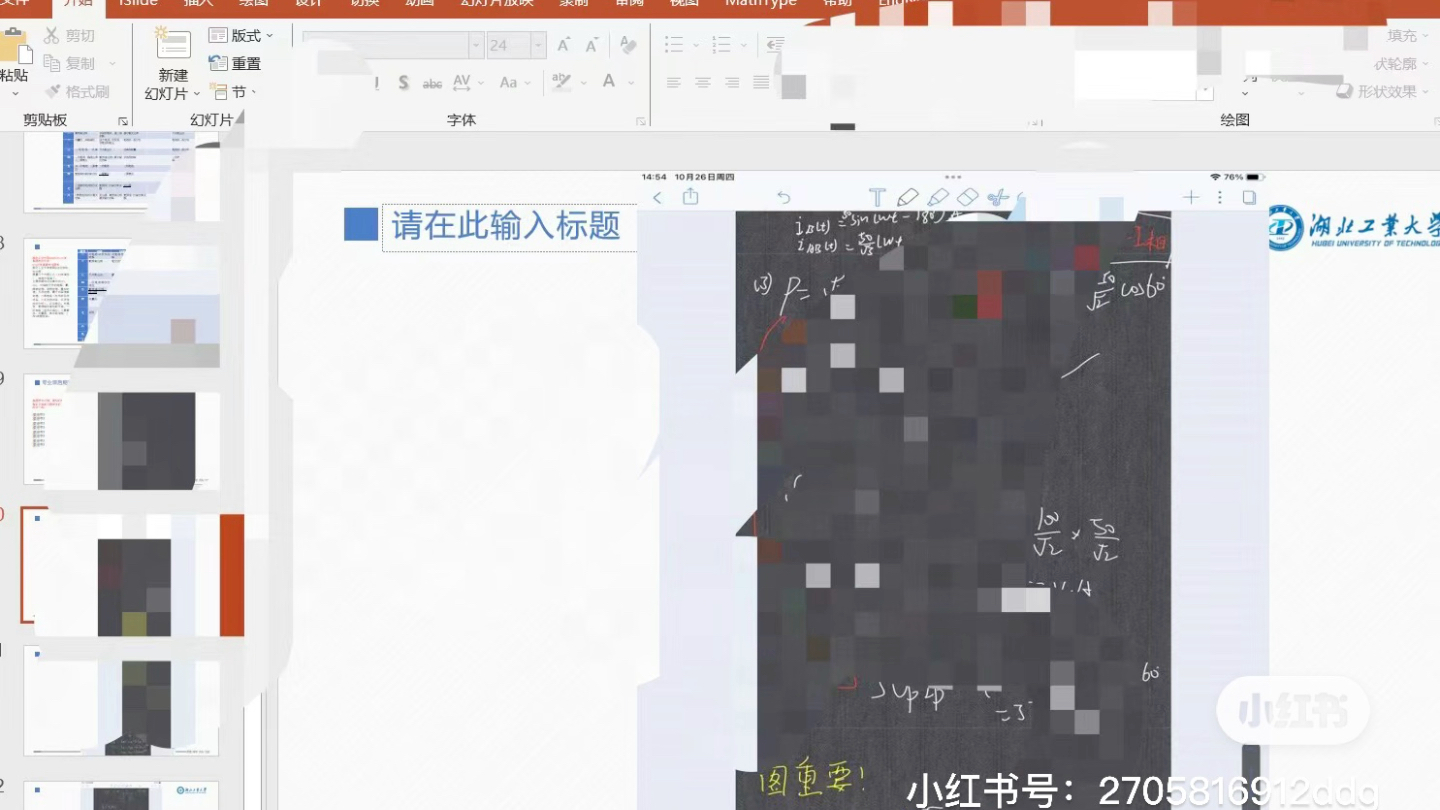Select the eraser tool in the notes toolbar
This screenshot has width=1440, height=810.
pyautogui.click(x=967, y=197)
